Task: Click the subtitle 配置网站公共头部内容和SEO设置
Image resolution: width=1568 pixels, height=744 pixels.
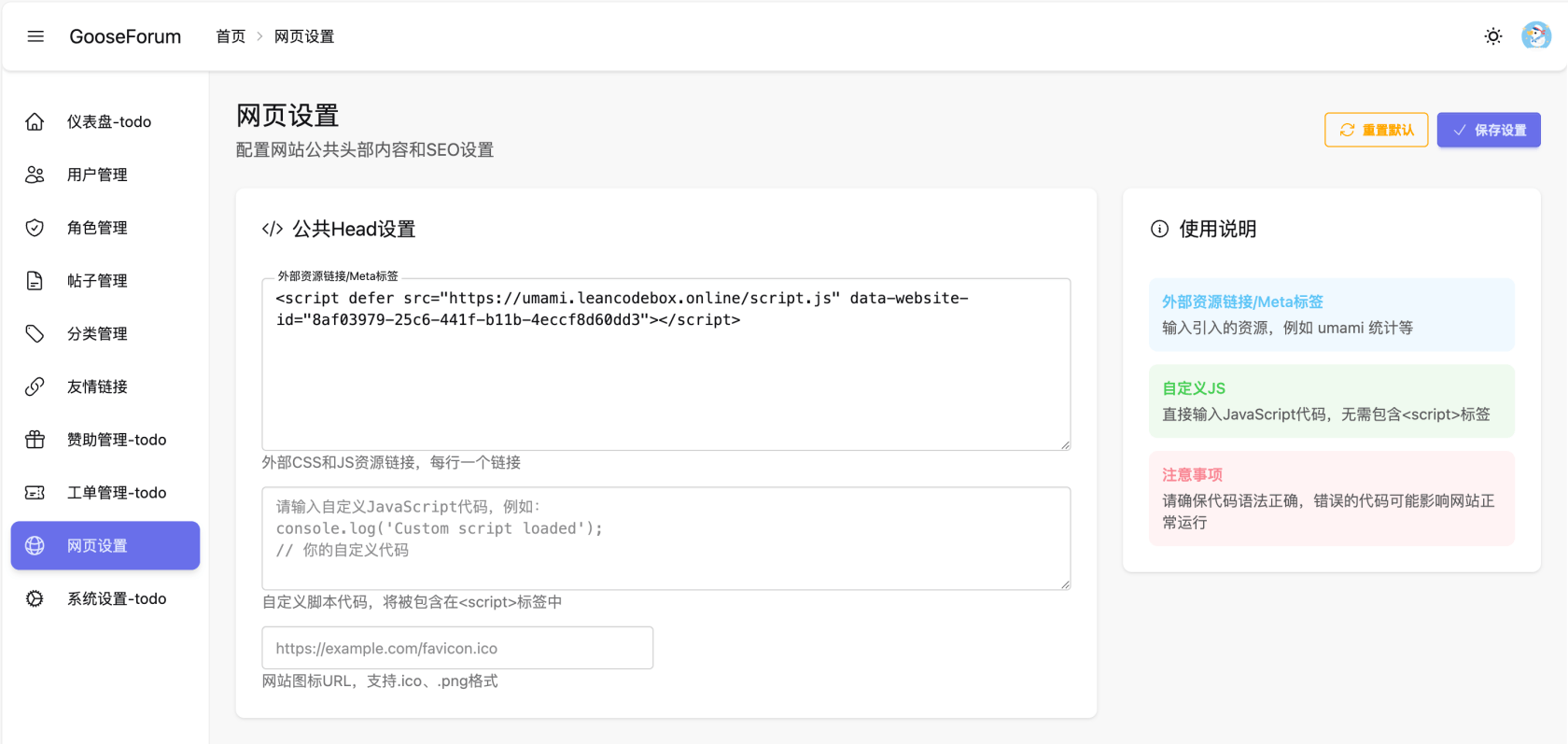Action: click(x=365, y=149)
